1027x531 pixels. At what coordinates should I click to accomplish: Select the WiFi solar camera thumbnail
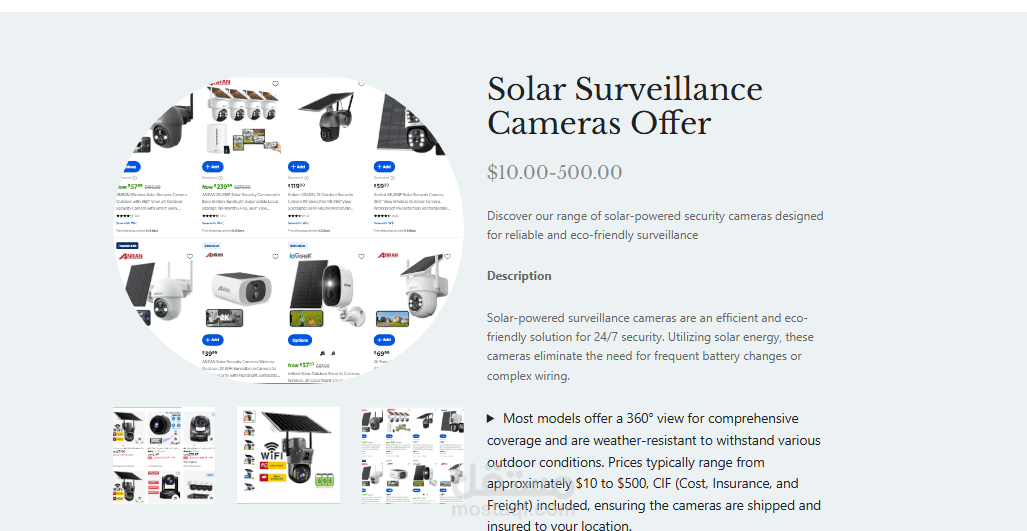click(x=288, y=455)
